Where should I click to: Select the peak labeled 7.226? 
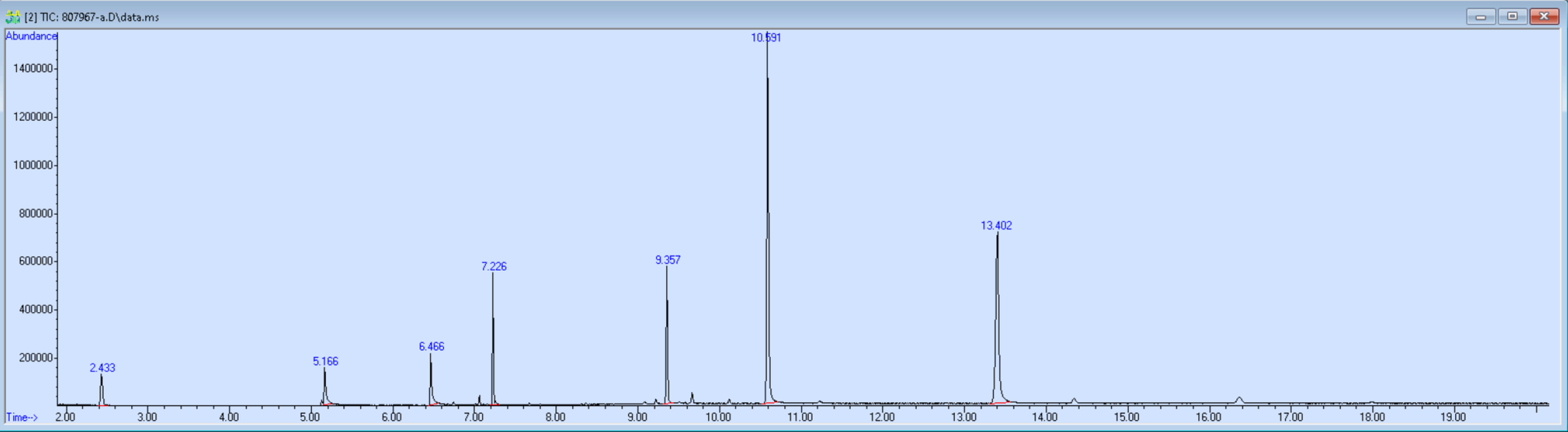[x=494, y=266]
